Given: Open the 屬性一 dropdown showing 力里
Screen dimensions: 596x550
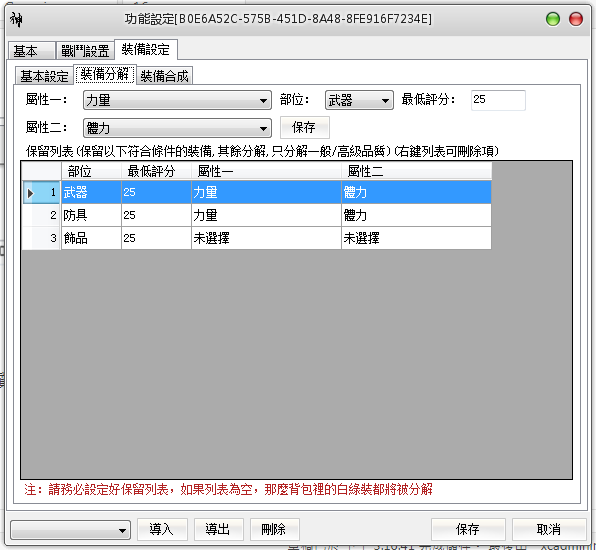Looking at the screenshot, I should pos(177,100).
